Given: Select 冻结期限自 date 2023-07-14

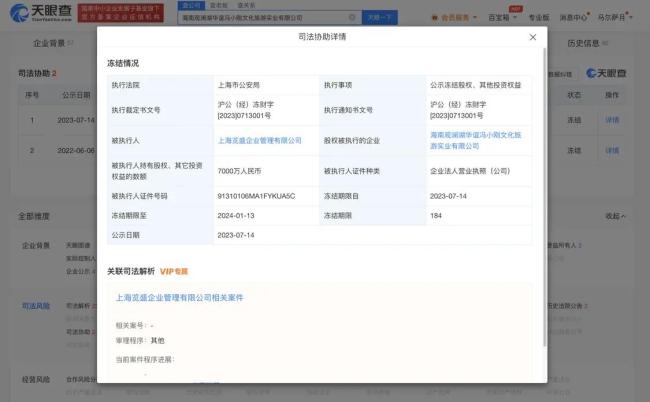Looking at the screenshot, I should tap(448, 196).
